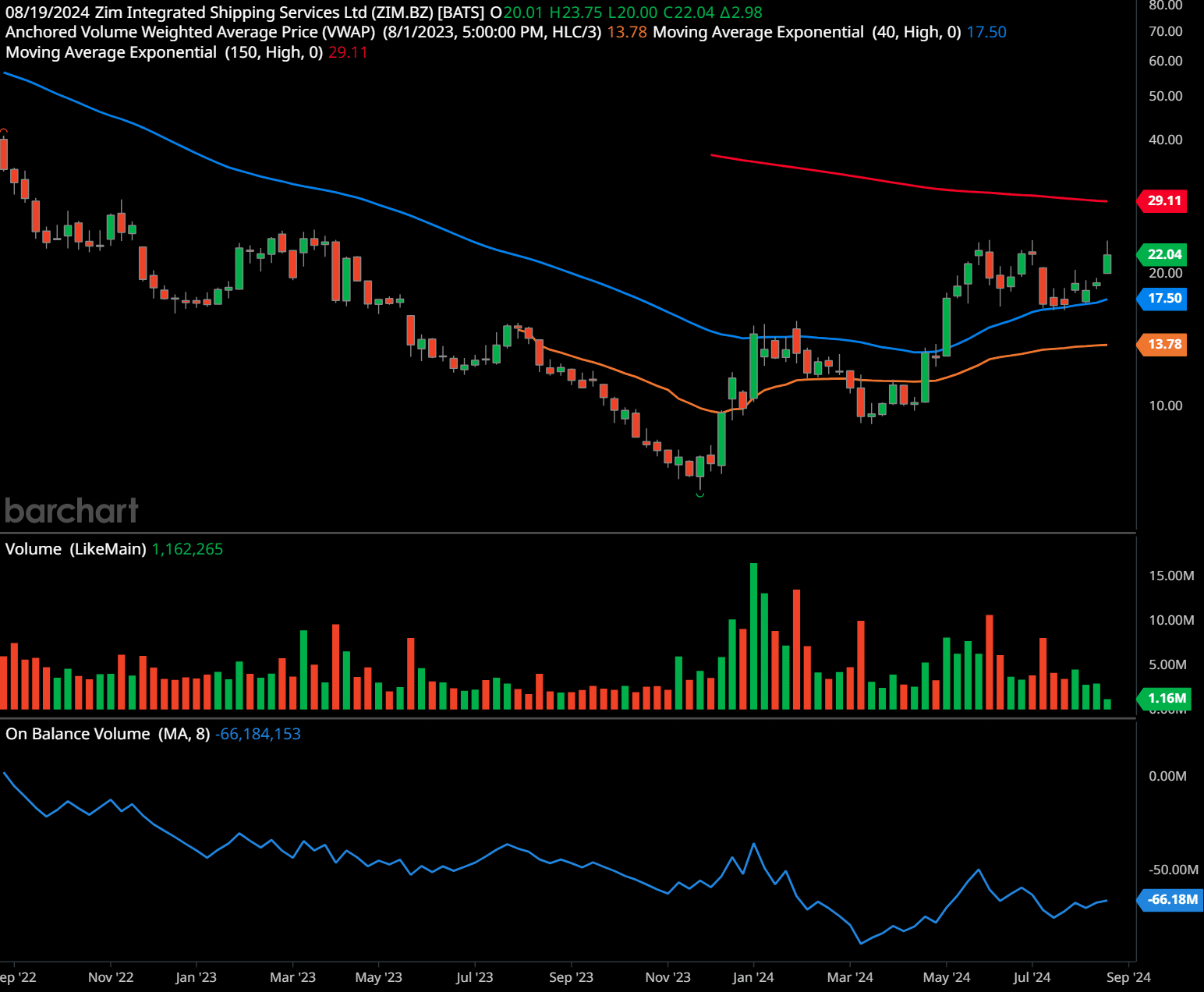Click the 15.00M volume axis label

pyautogui.click(x=1171, y=576)
